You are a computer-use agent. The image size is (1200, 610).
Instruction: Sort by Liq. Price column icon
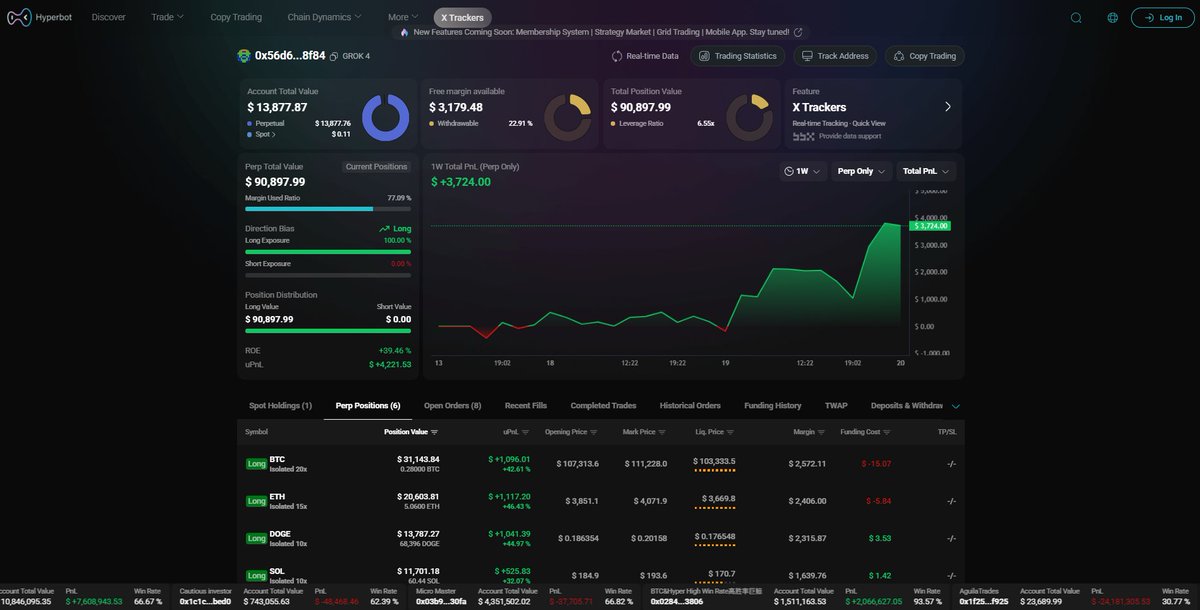tap(731, 432)
